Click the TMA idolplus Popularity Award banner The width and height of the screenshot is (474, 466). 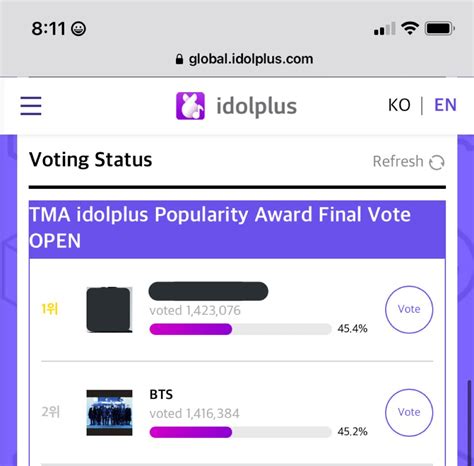237,229
